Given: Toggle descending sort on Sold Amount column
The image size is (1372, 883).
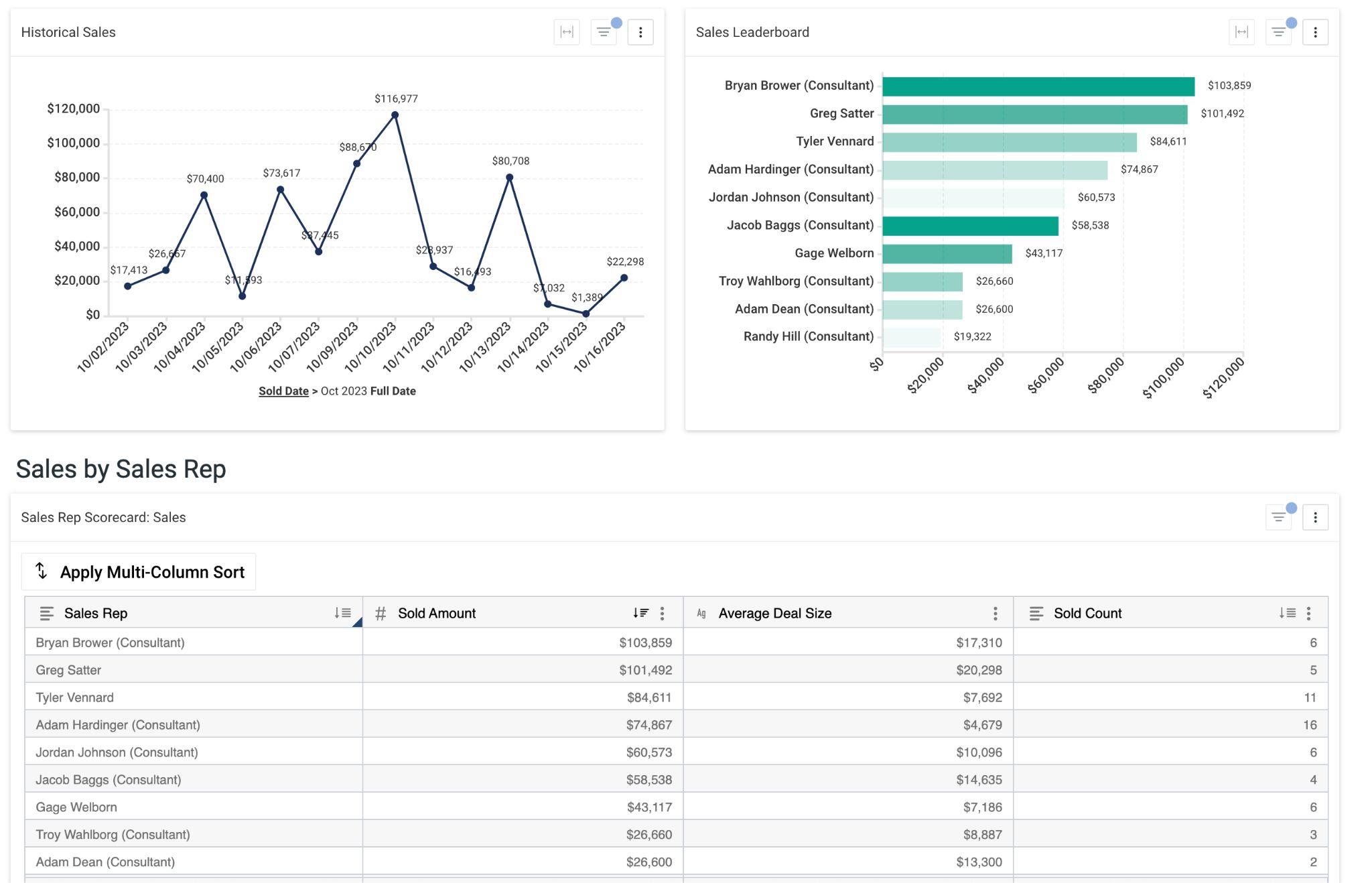Looking at the screenshot, I should (640, 613).
